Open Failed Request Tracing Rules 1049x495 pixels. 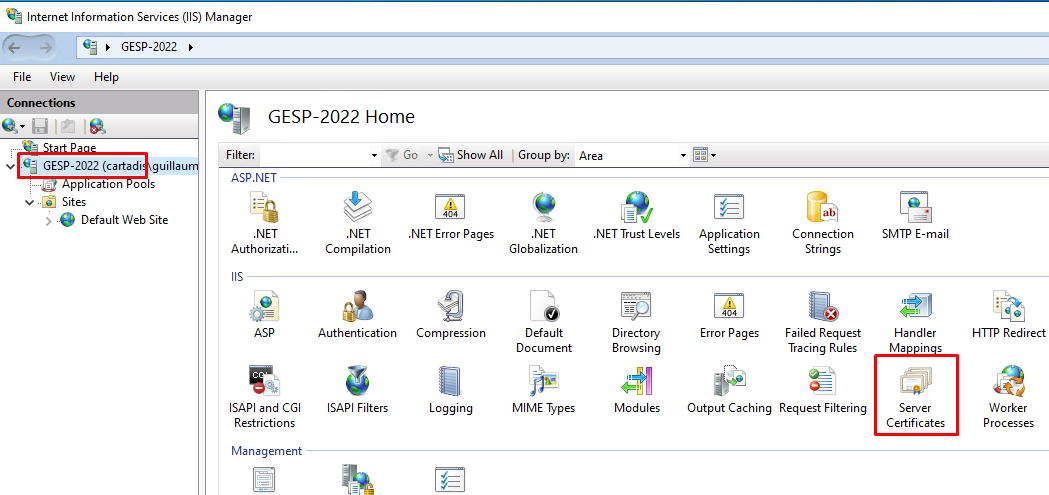[823, 322]
